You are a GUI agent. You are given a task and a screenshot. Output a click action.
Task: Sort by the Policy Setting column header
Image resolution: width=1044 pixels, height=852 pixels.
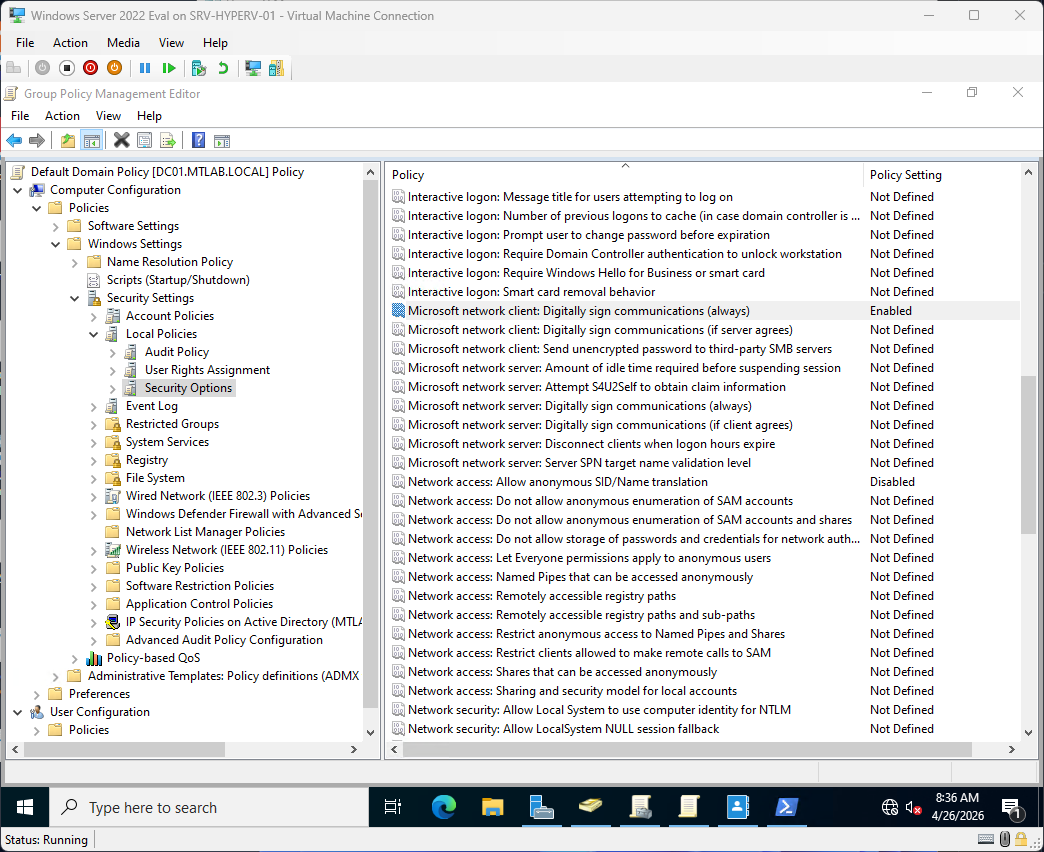(941, 174)
